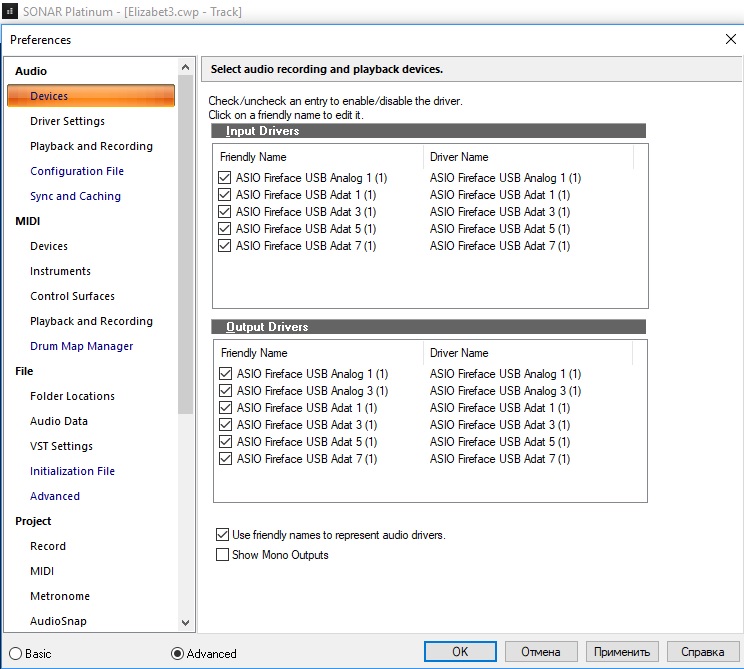Click the File section heading
The image size is (744, 669).
pos(24,371)
